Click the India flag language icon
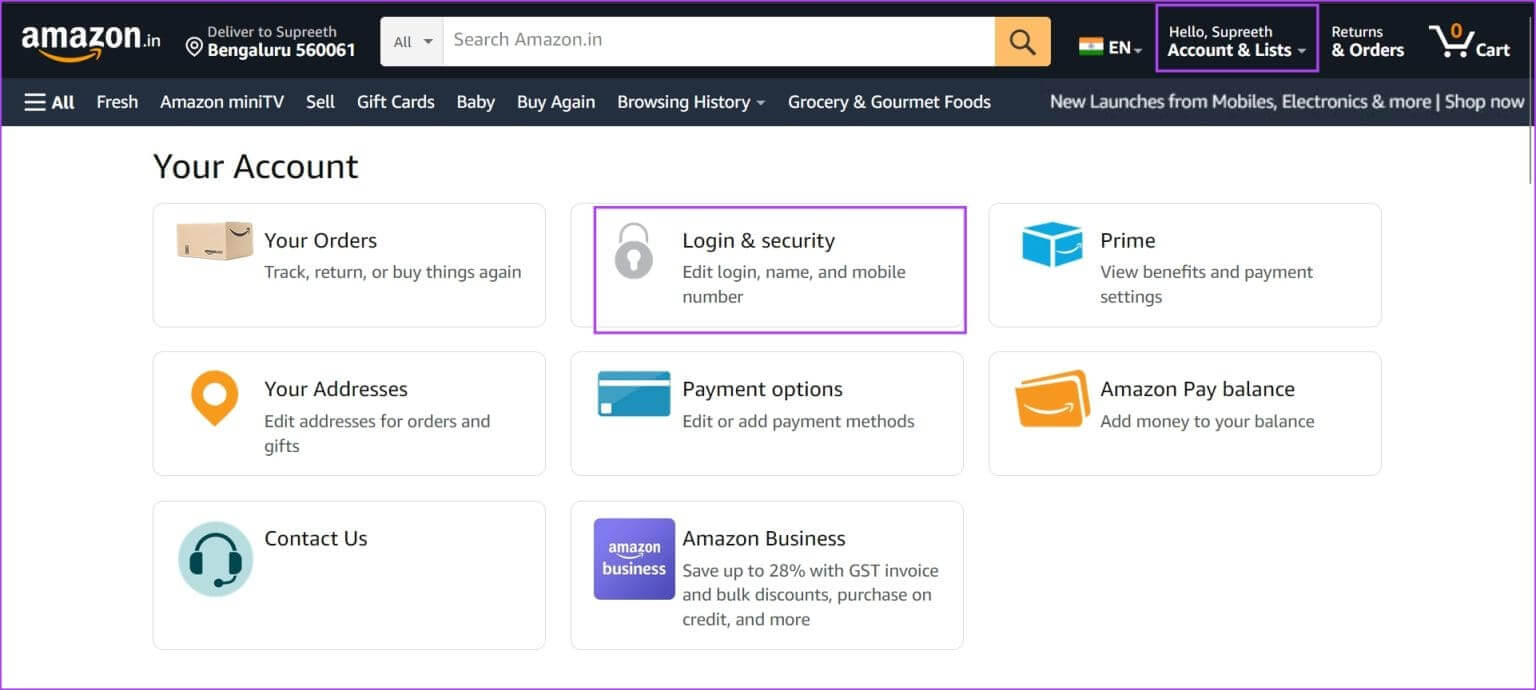 1091,46
